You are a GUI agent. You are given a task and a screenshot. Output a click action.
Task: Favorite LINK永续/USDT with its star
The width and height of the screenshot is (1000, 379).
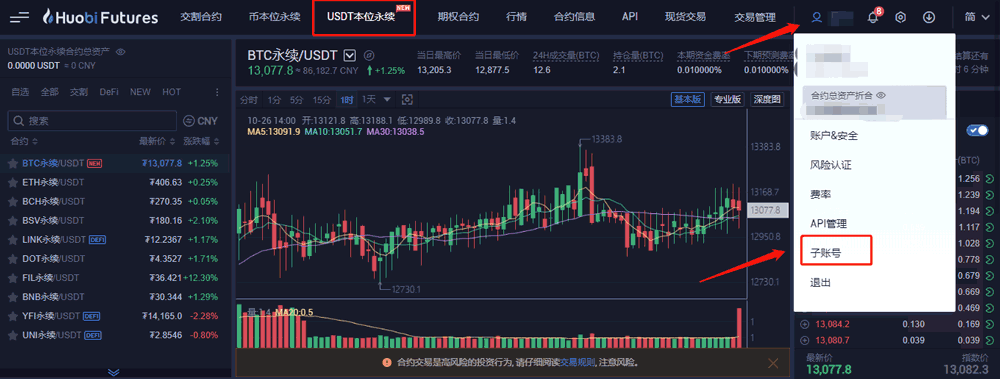(12, 240)
